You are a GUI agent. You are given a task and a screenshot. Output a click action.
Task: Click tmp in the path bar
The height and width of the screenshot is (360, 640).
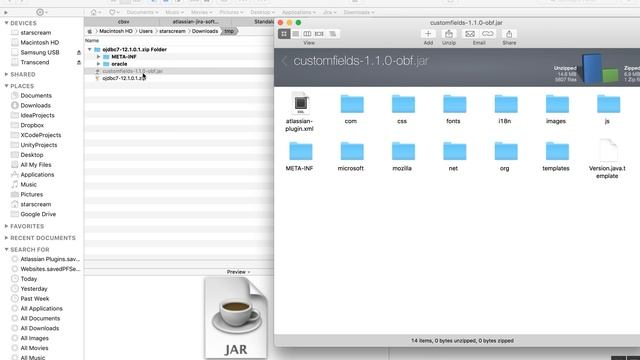pos(229,31)
